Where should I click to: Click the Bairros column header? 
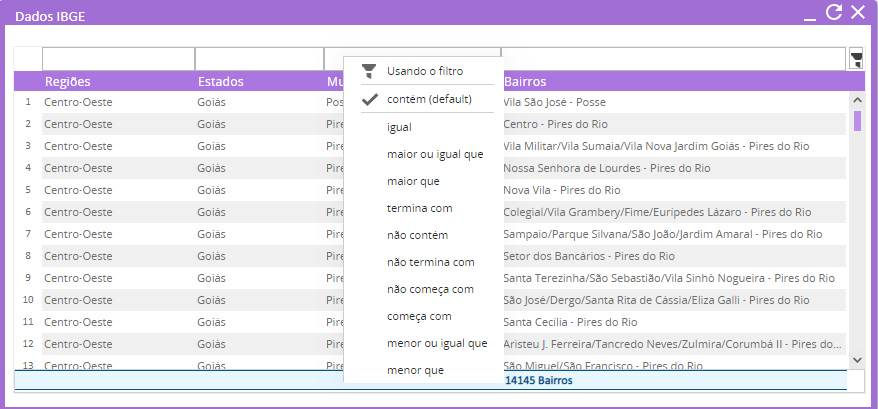click(x=525, y=81)
